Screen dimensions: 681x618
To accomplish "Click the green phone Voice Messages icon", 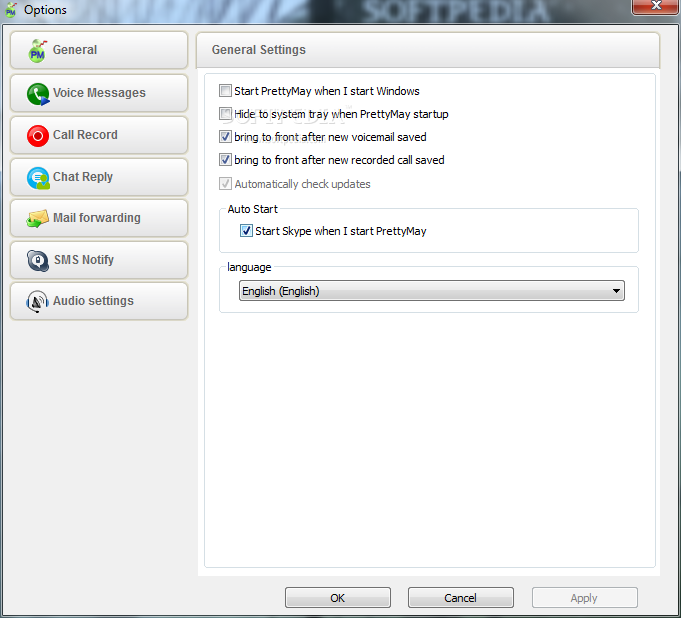I will (38, 94).
